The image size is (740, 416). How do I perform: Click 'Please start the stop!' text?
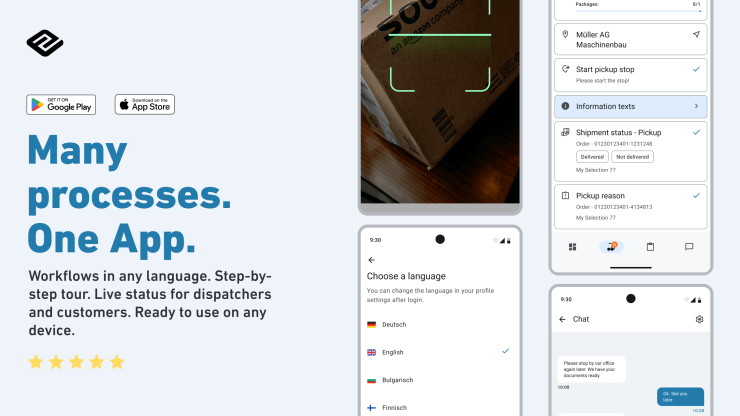tap(603, 81)
